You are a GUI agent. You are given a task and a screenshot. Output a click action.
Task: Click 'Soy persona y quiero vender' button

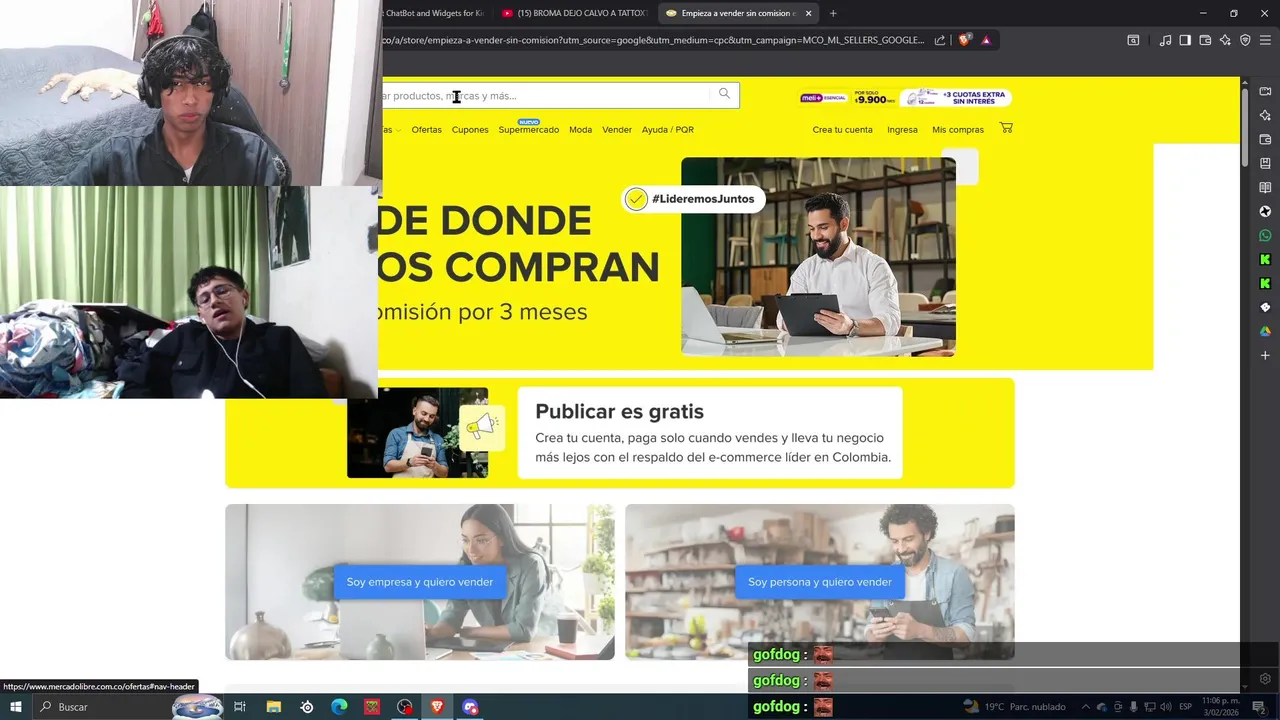(x=820, y=582)
